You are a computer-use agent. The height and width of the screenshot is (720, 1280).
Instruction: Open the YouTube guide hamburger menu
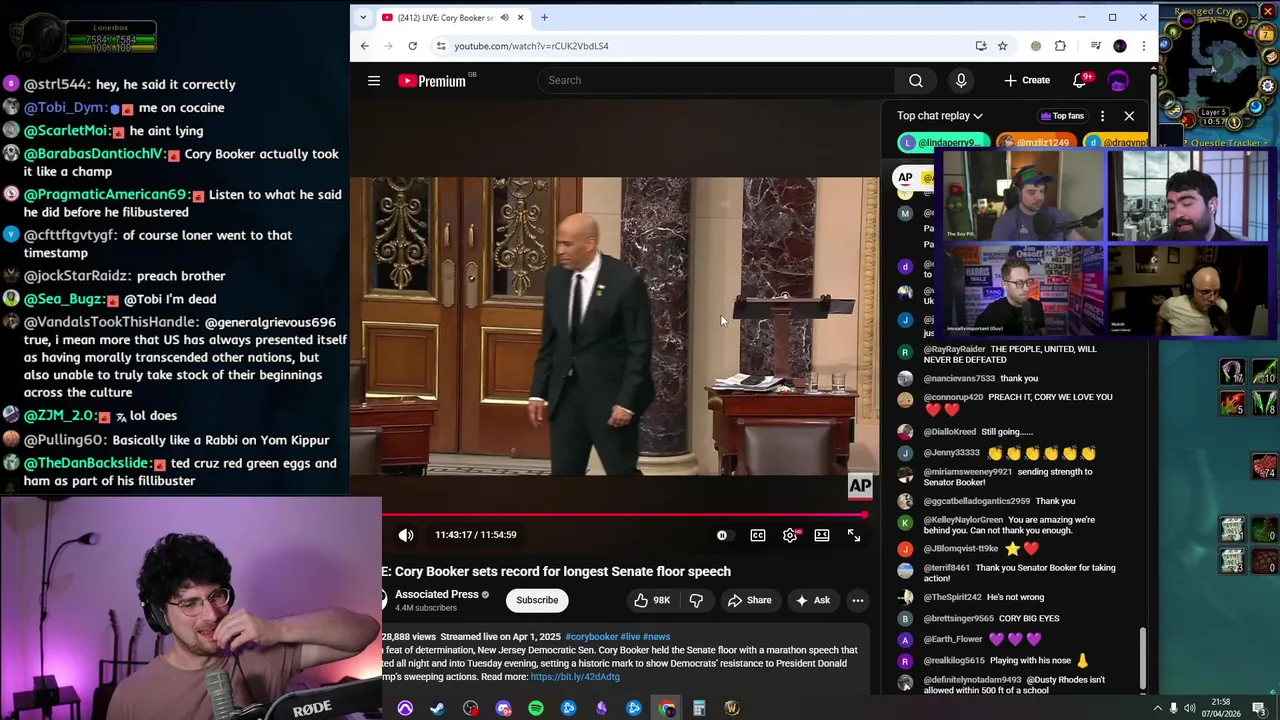(x=374, y=81)
